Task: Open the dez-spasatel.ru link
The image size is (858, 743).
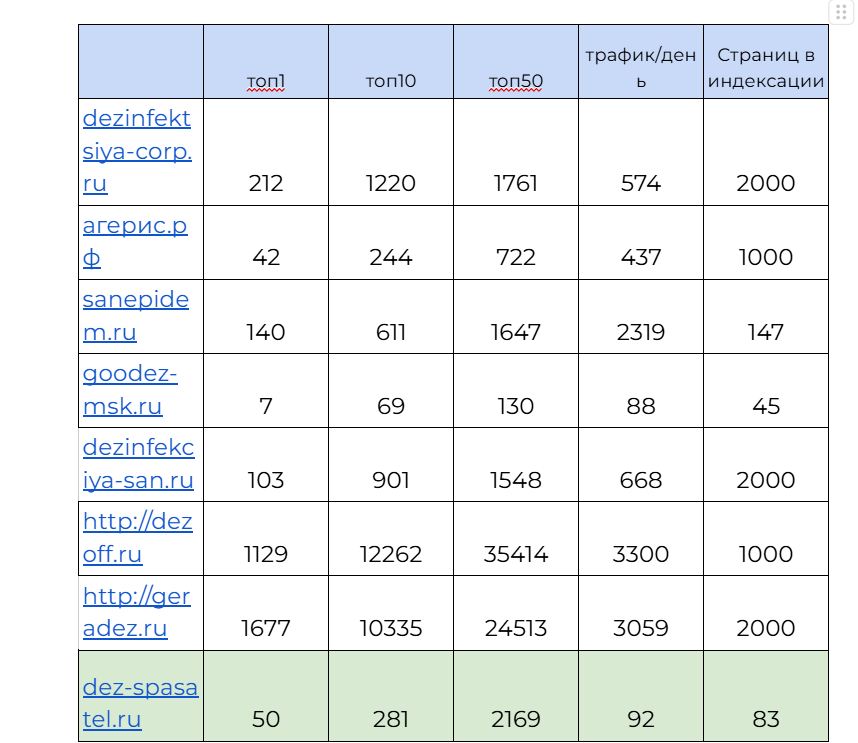Action: (x=140, y=703)
